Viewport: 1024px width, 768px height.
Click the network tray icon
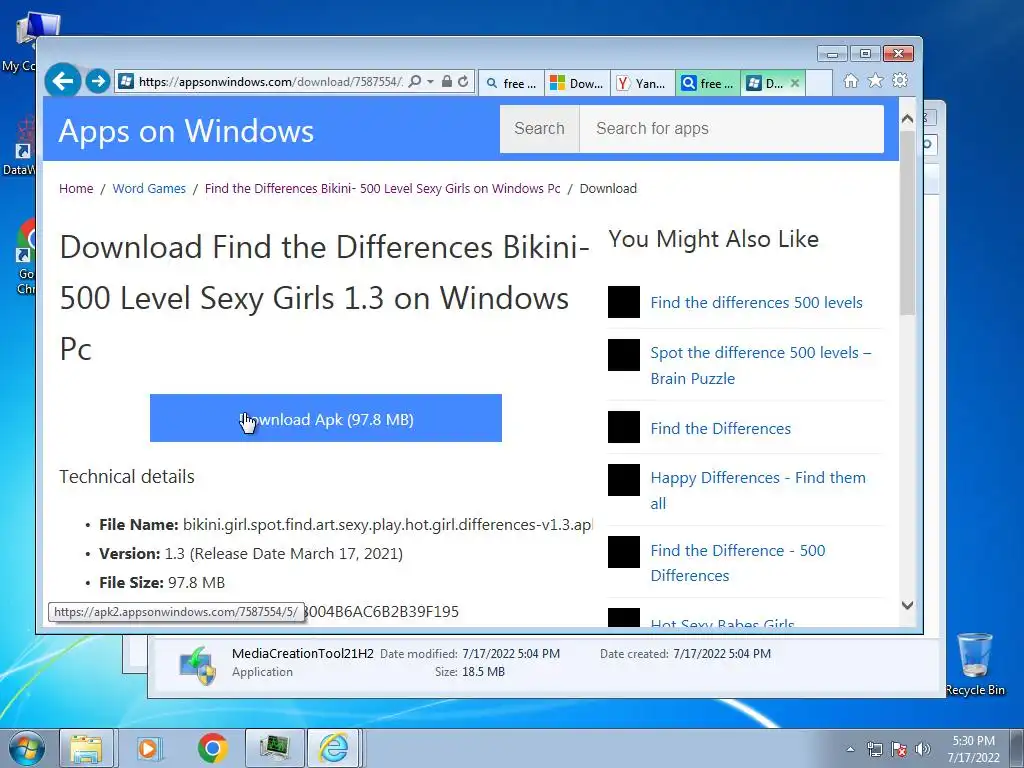coord(874,749)
